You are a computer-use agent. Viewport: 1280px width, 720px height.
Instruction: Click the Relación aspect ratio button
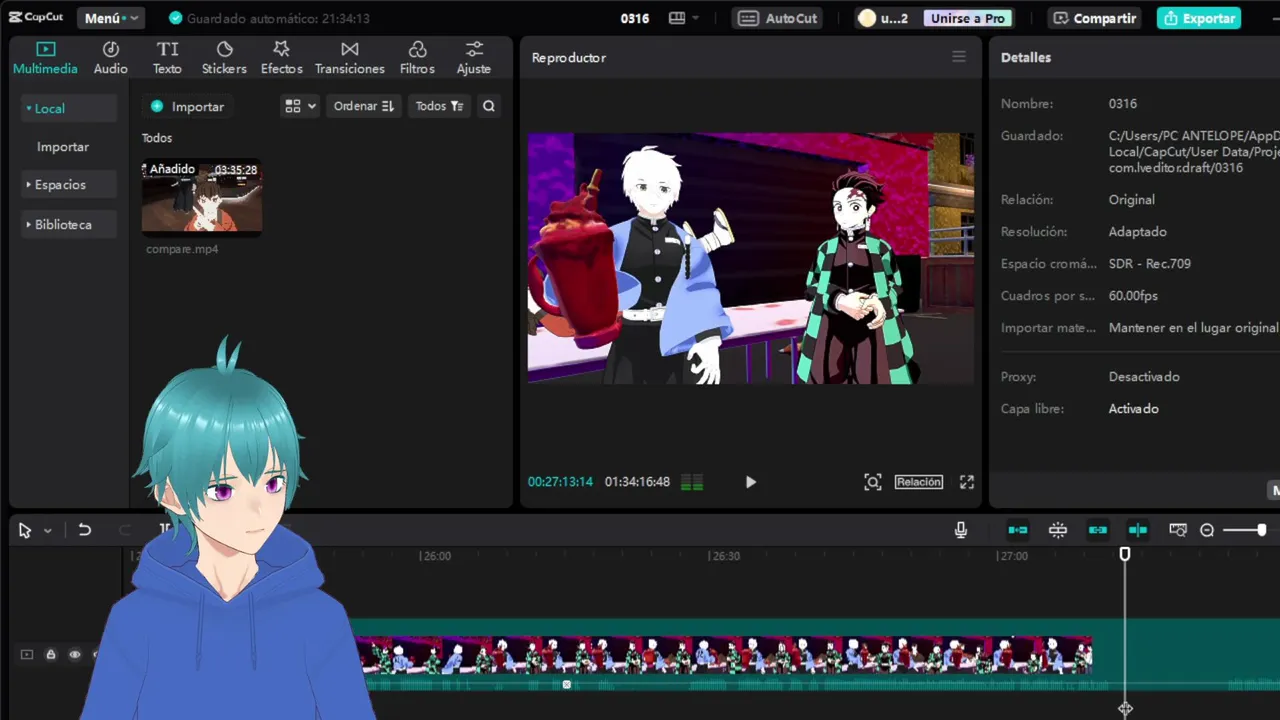click(x=919, y=482)
